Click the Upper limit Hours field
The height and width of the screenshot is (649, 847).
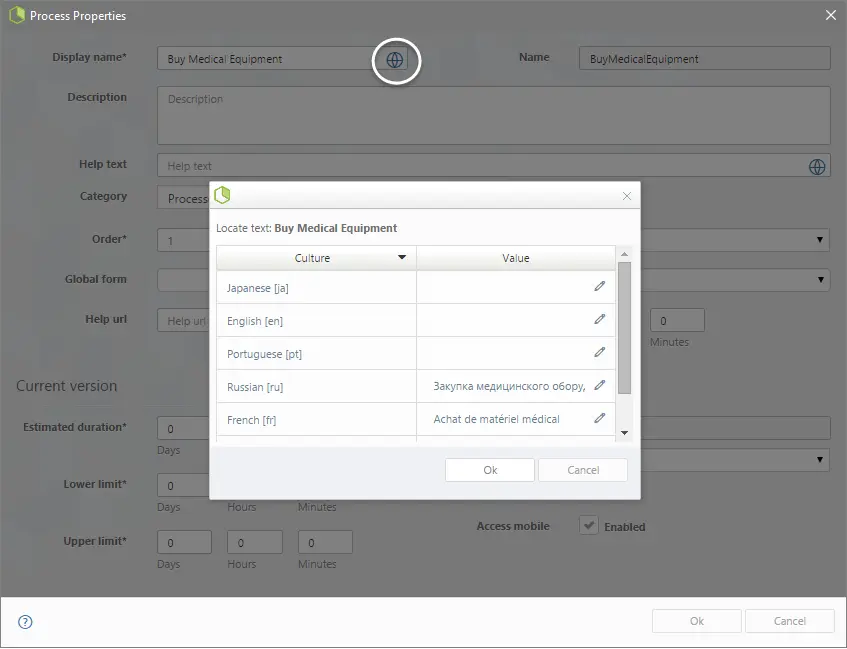coord(255,543)
